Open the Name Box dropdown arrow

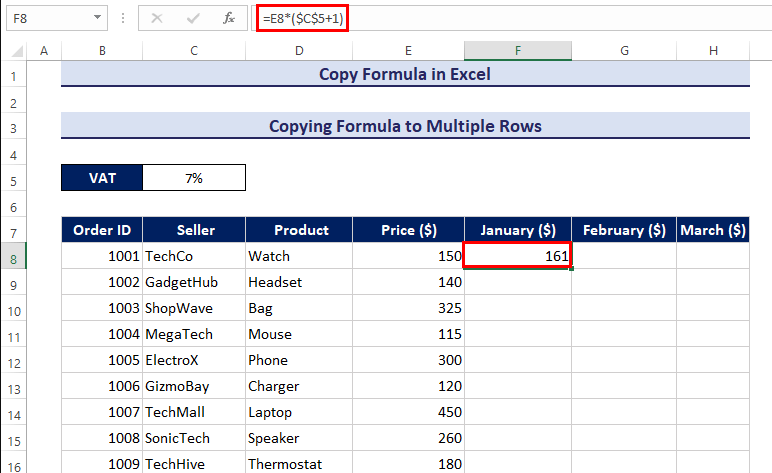[96, 18]
